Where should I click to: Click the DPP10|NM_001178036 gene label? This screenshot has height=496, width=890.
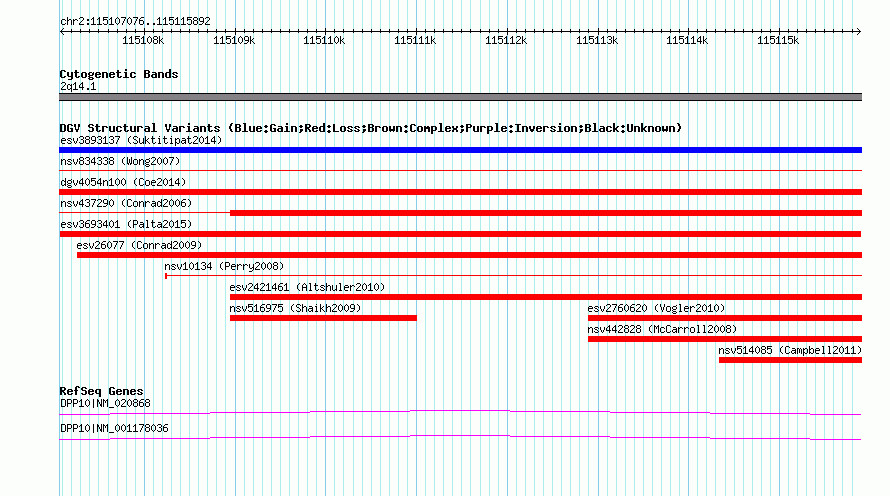click(114, 428)
